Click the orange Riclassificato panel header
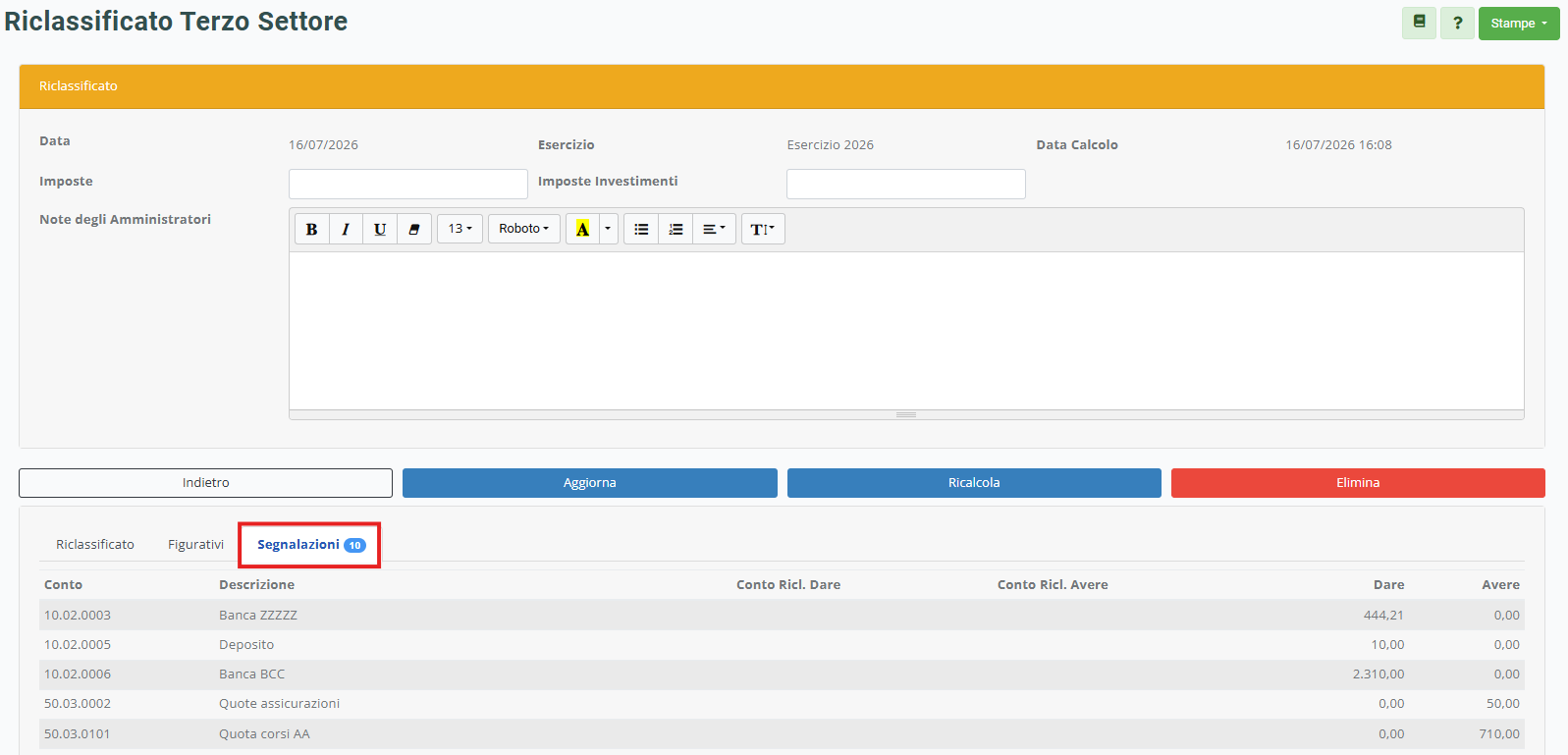The height and width of the screenshot is (755, 1568). click(x=782, y=86)
